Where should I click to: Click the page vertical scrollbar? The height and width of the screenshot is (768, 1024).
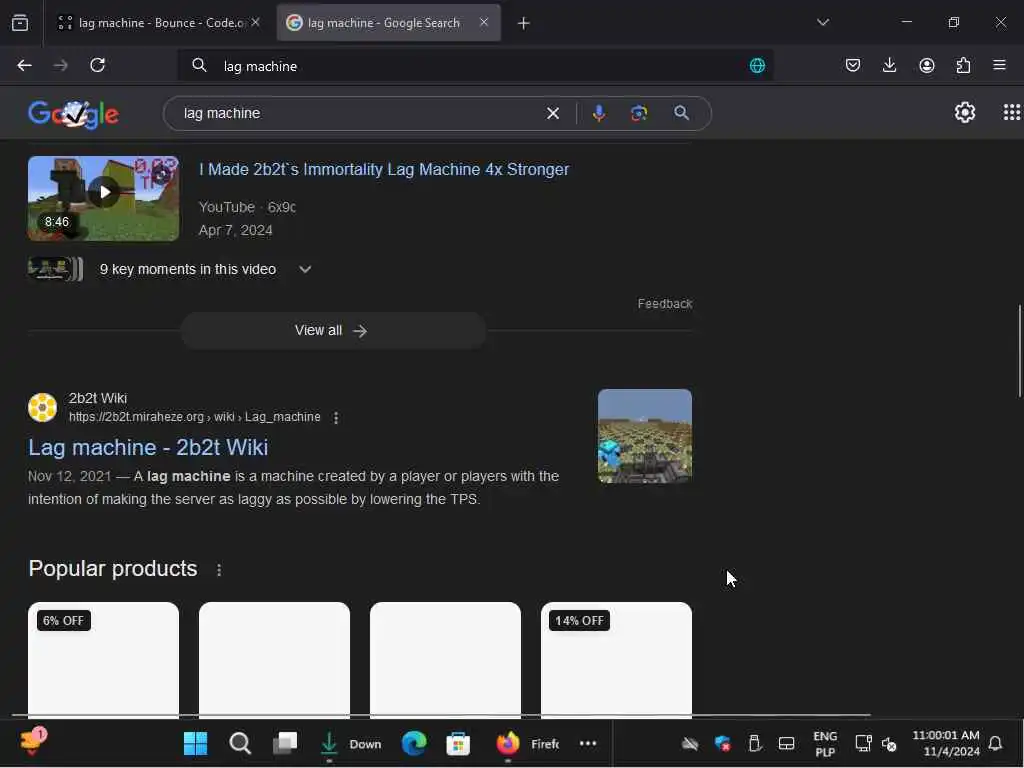coord(1019,351)
